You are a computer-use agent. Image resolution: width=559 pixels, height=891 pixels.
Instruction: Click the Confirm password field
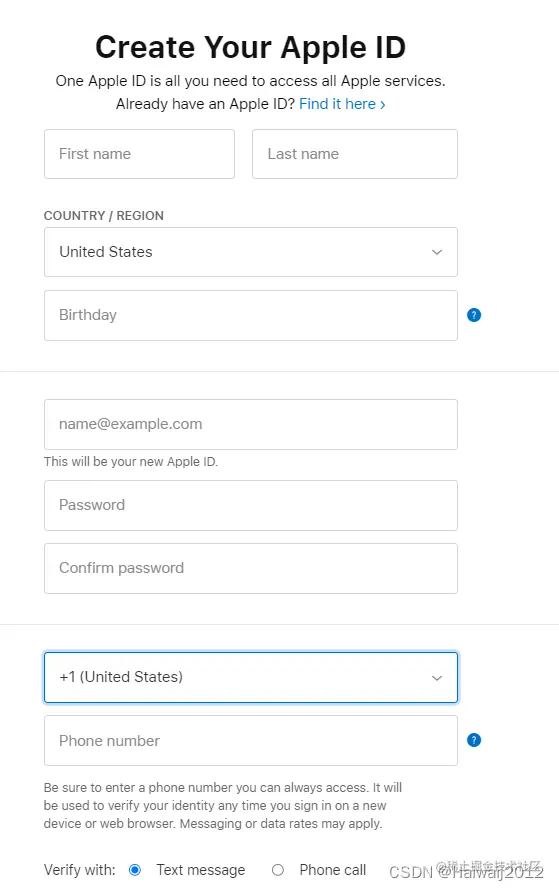point(251,568)
